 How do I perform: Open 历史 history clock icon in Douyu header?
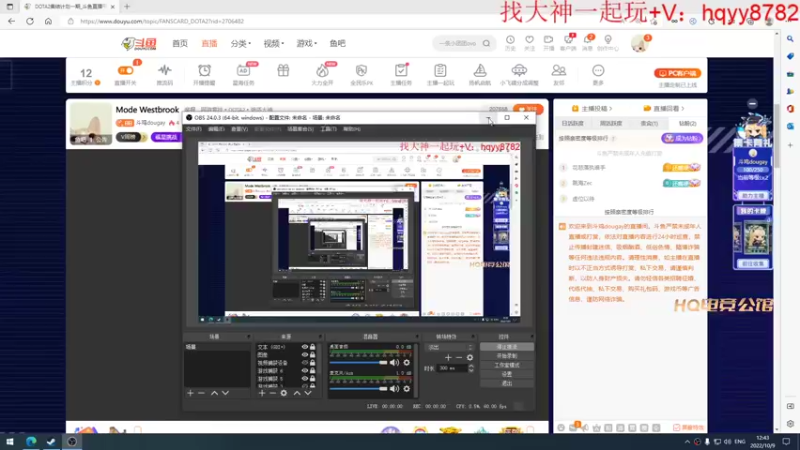pos(510,40)
